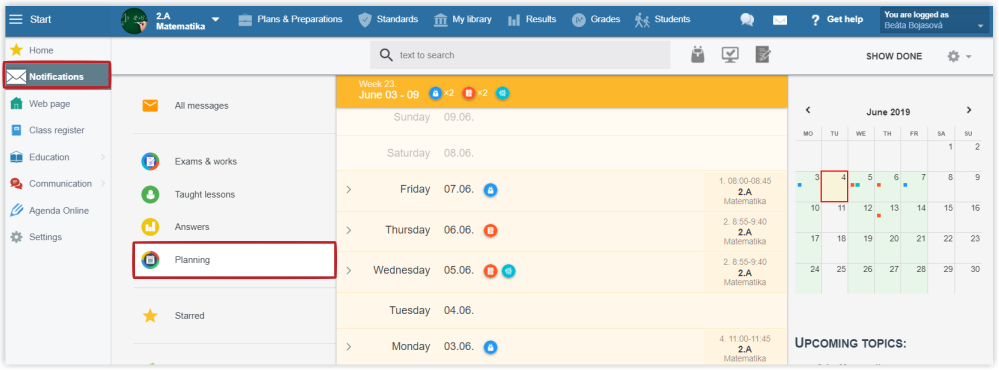Toggle SHOW DONE option
The image size is (999, 370).
click(x=894, y=56)
